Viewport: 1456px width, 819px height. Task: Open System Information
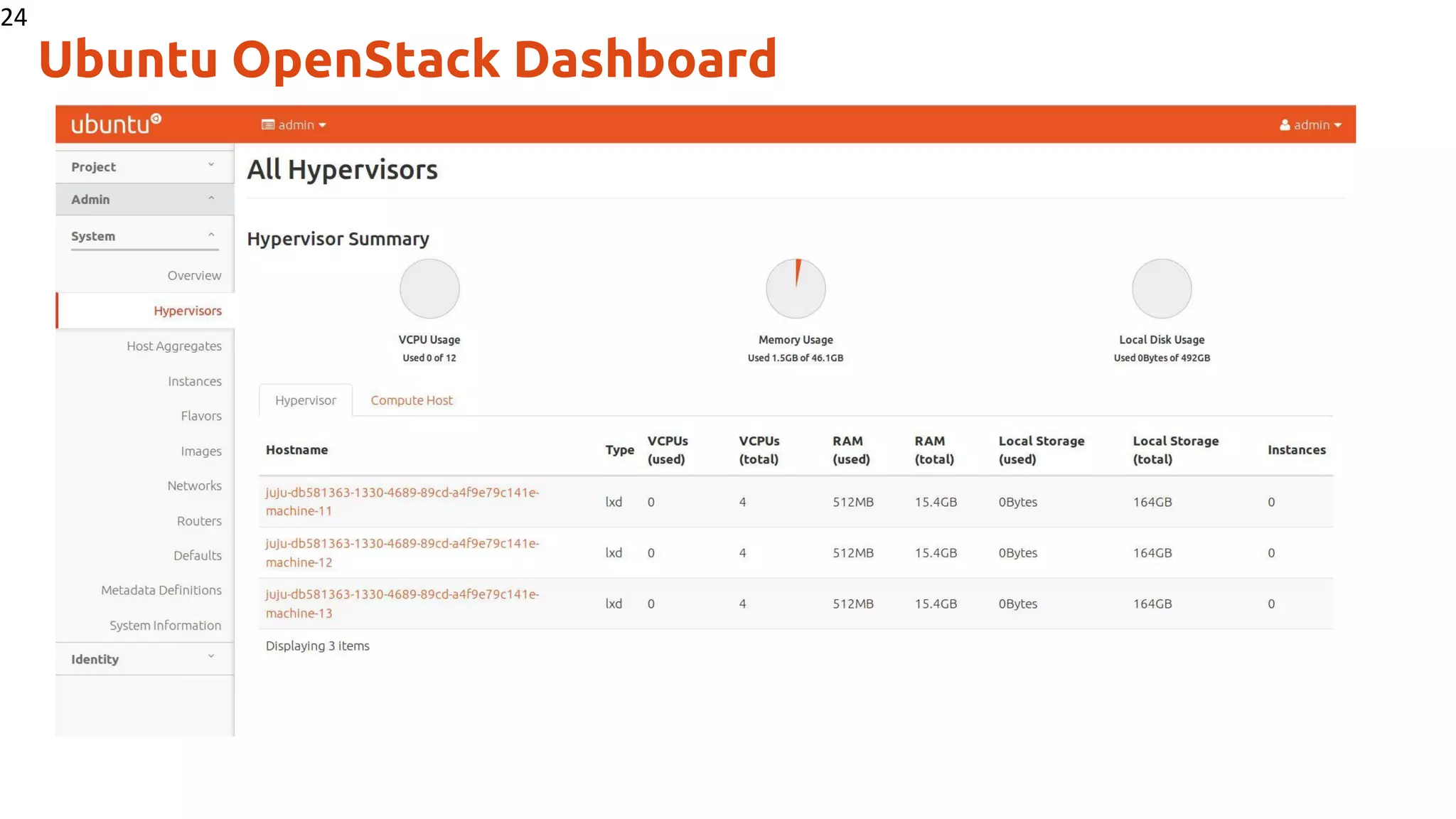[166, 626]
